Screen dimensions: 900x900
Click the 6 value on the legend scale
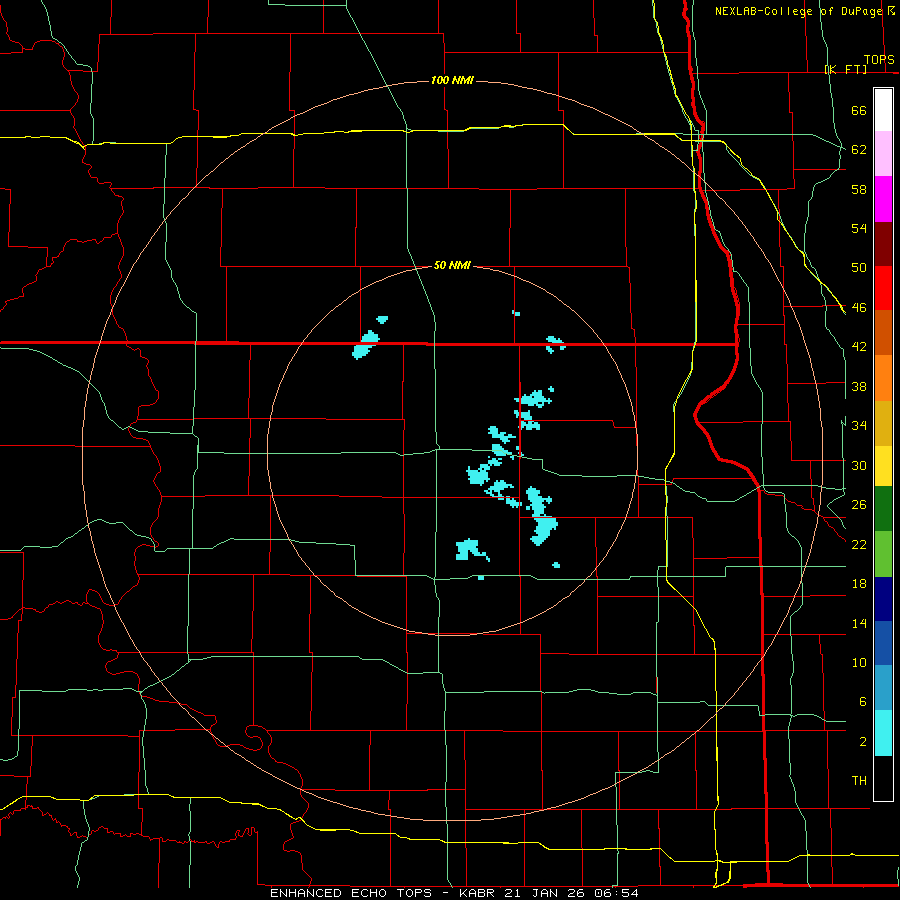click(x=862, y=702)
